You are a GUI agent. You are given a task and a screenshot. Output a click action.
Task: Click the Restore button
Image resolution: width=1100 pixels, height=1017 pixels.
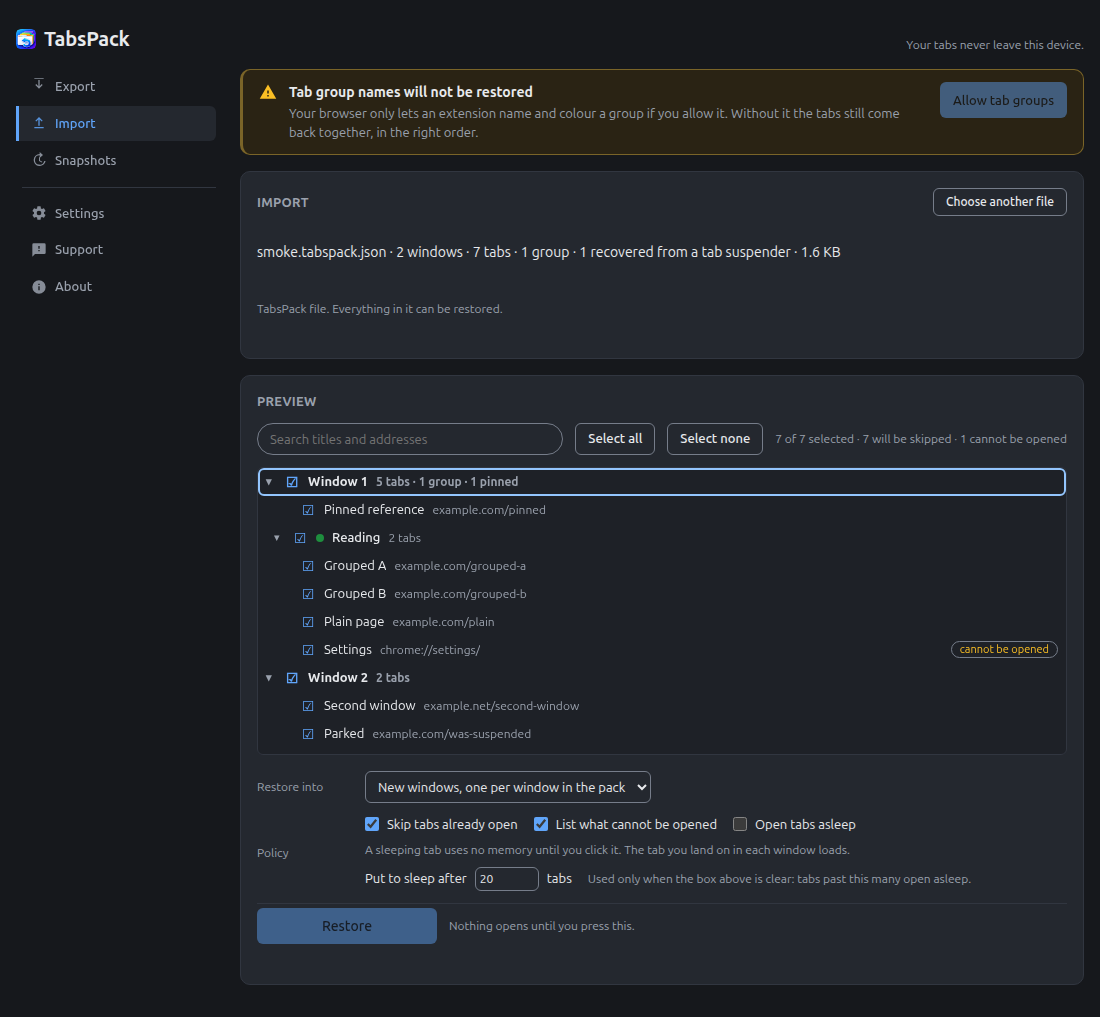pyautogui.click(x=347, y=926)
